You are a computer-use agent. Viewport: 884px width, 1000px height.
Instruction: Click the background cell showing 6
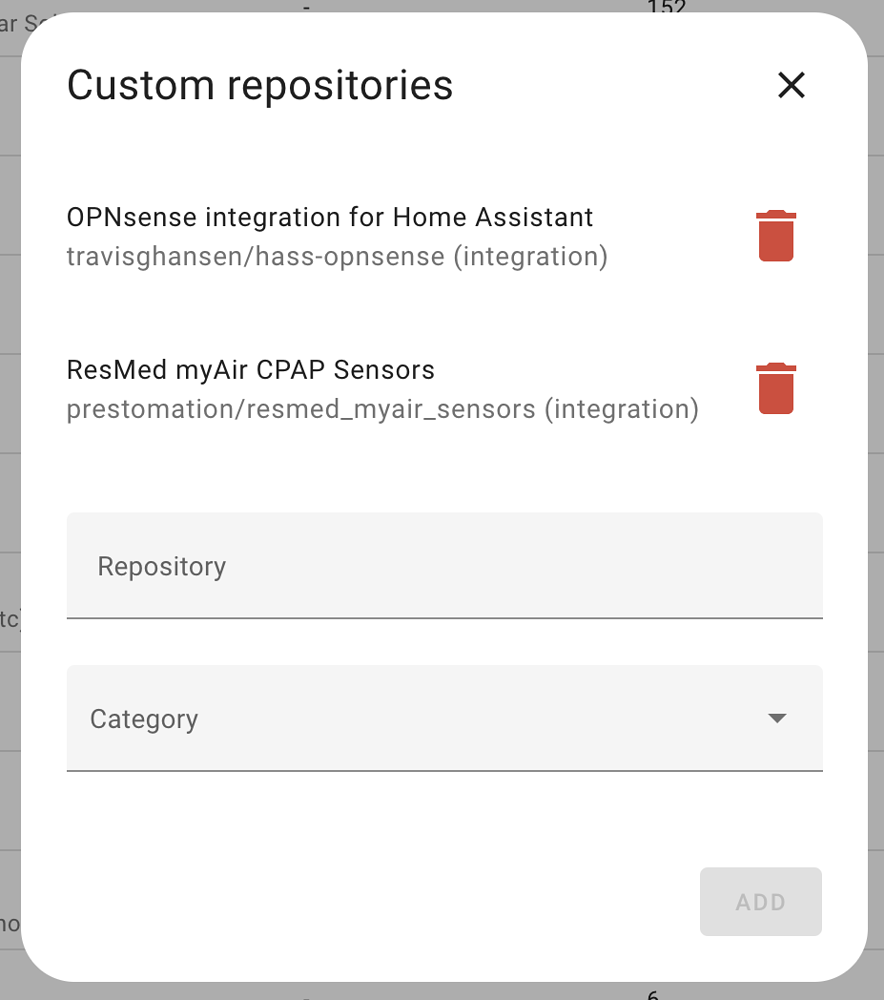click(x=652, y=994)
